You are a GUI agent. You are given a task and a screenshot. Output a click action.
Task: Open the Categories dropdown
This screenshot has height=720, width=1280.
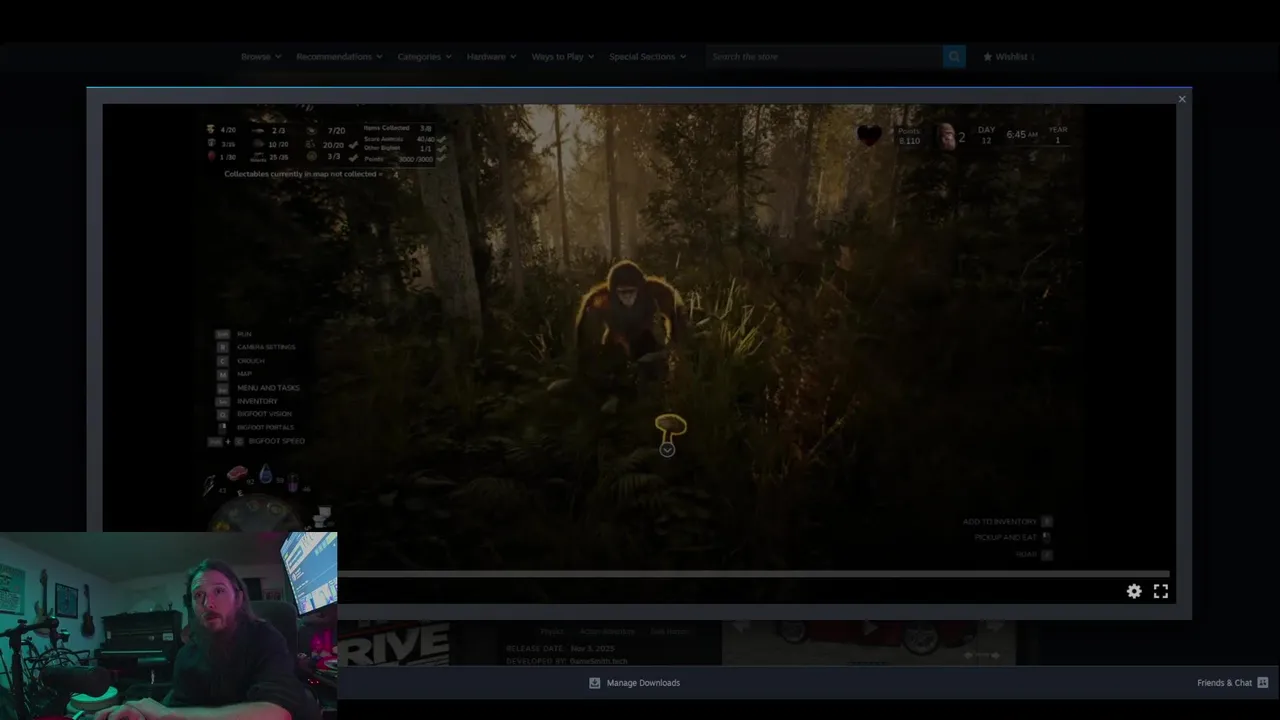[x=424, y=57]
